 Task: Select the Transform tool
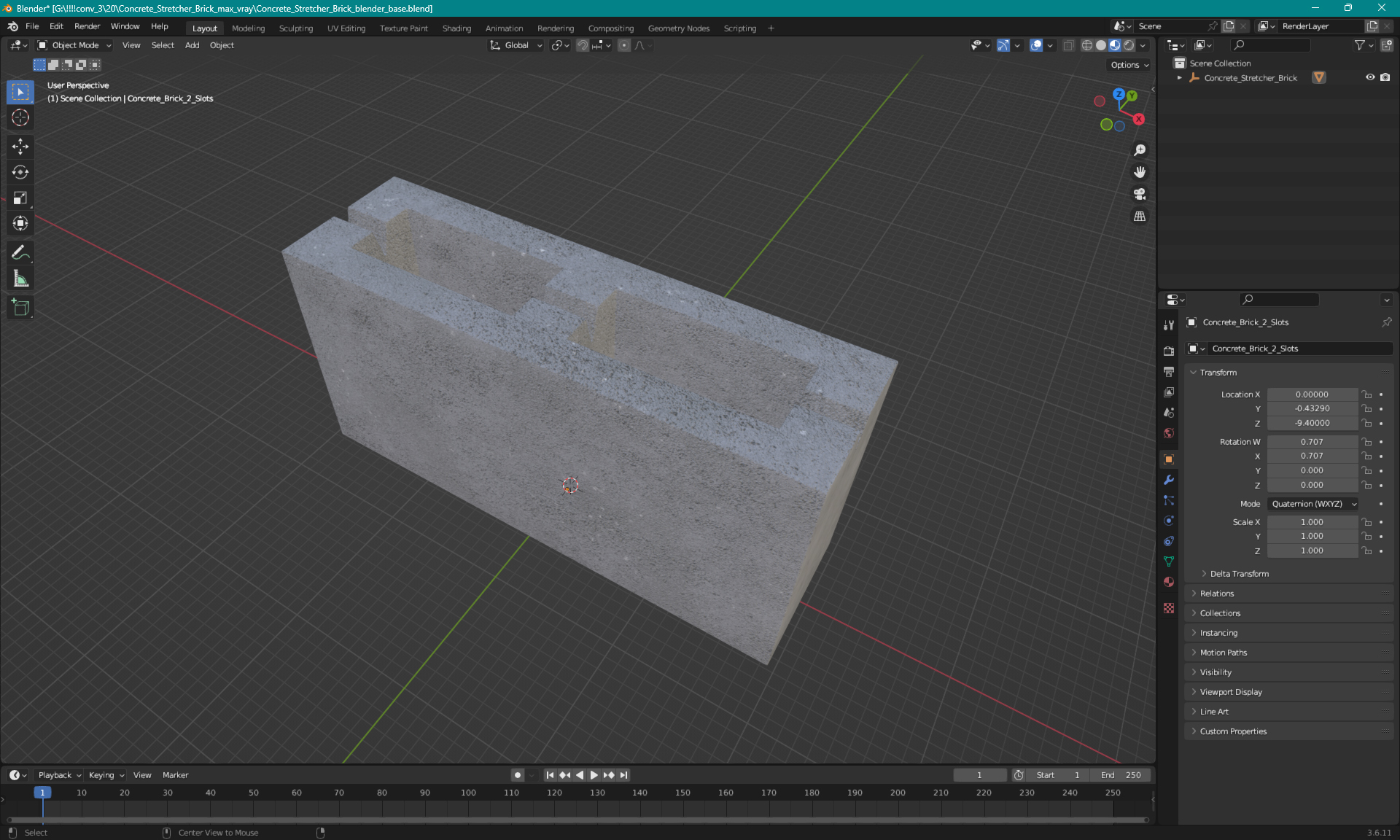click(20, 223)
